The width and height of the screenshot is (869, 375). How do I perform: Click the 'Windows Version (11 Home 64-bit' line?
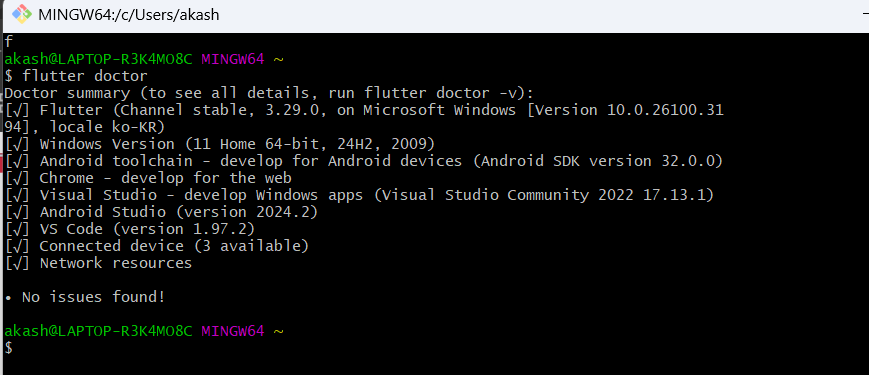[219, 144]
